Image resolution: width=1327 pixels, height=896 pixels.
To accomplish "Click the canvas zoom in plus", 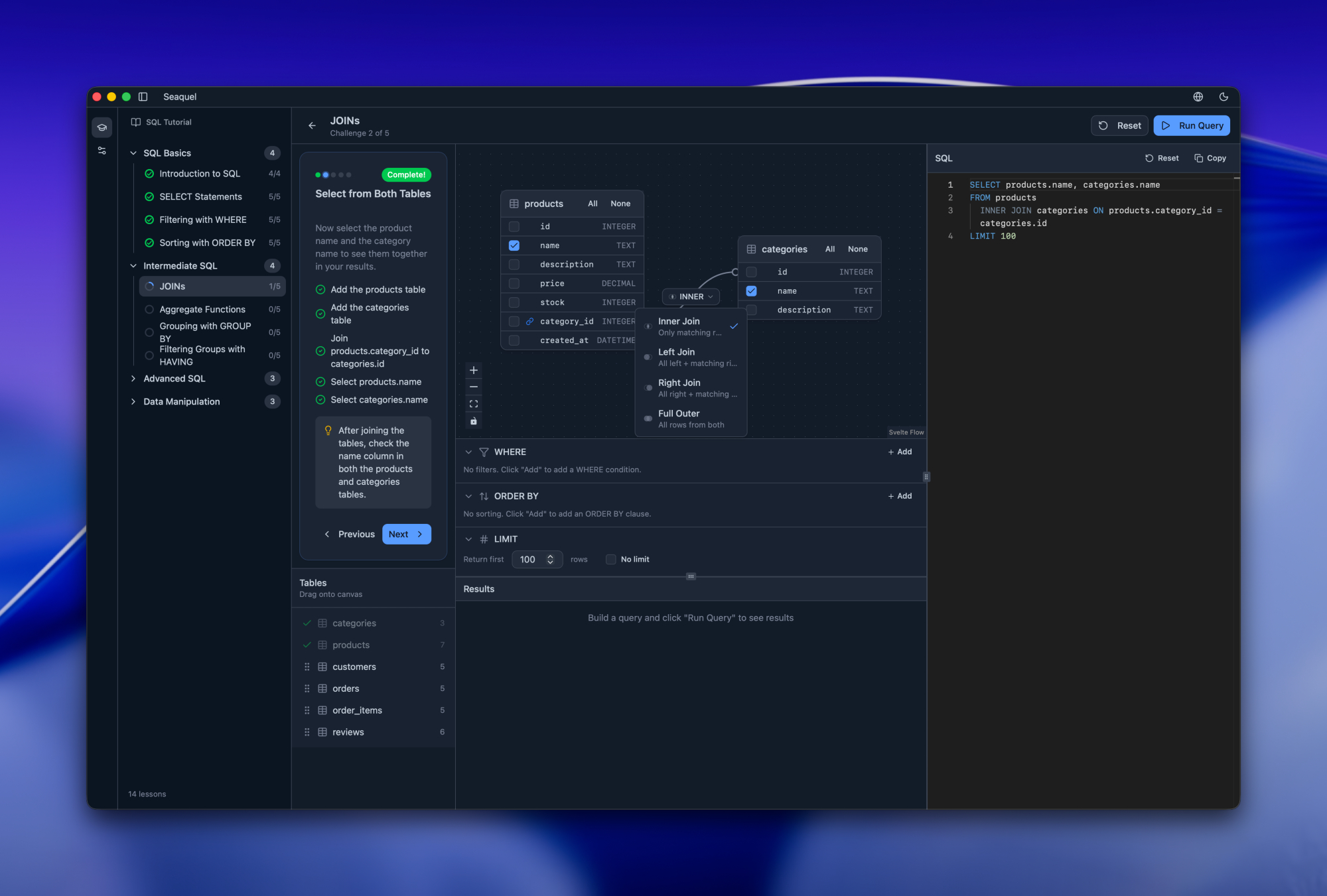I will [x=474, y=370].
